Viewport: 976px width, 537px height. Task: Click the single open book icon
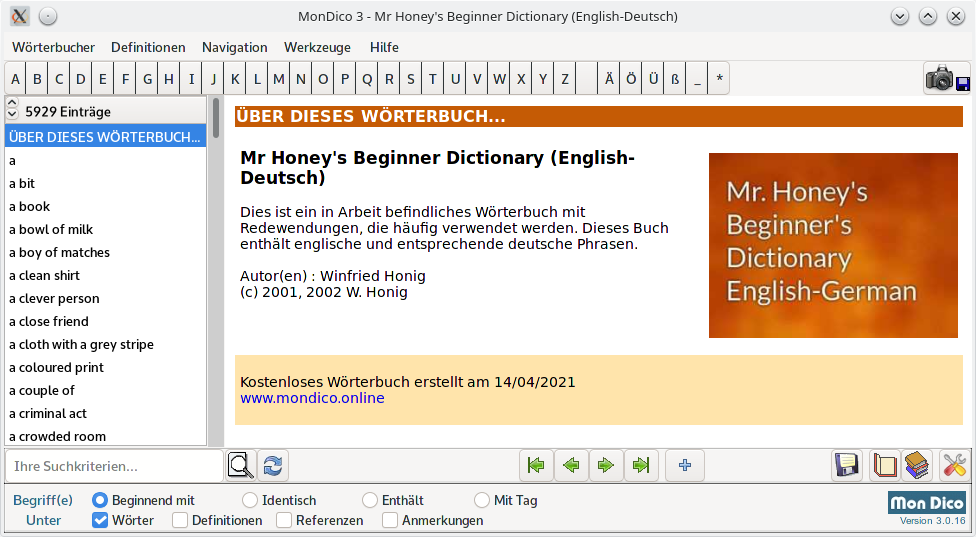[x=884, y=465]
